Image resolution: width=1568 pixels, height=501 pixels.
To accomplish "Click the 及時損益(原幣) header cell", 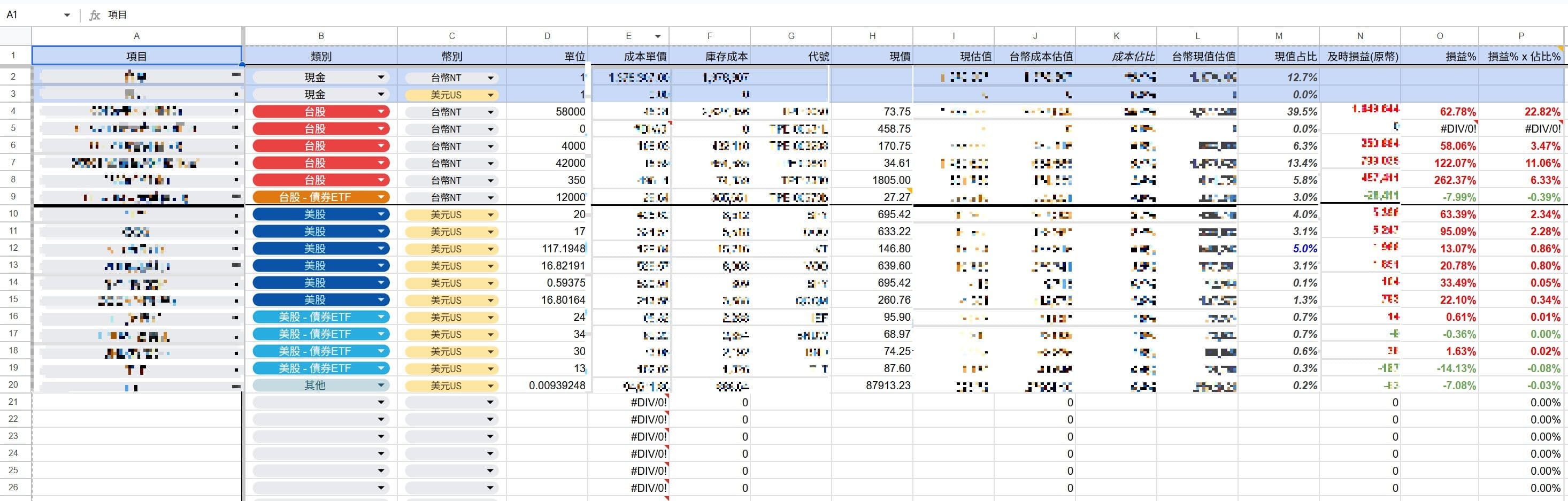I will click(x=1361, y=56).
